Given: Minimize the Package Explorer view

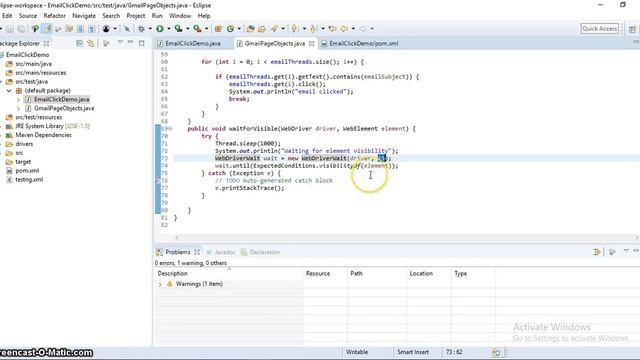Looking at the screenshot, I should tap(130, 42).
